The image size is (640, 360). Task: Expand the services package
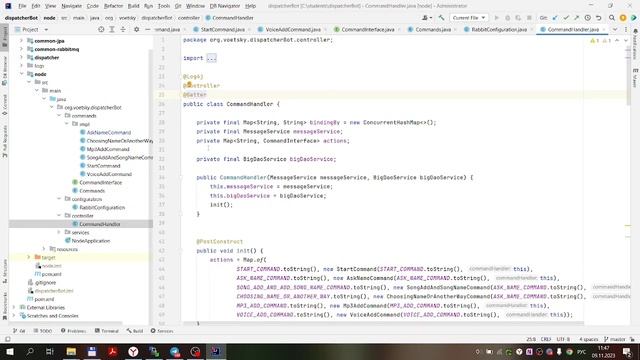[59, 232]
